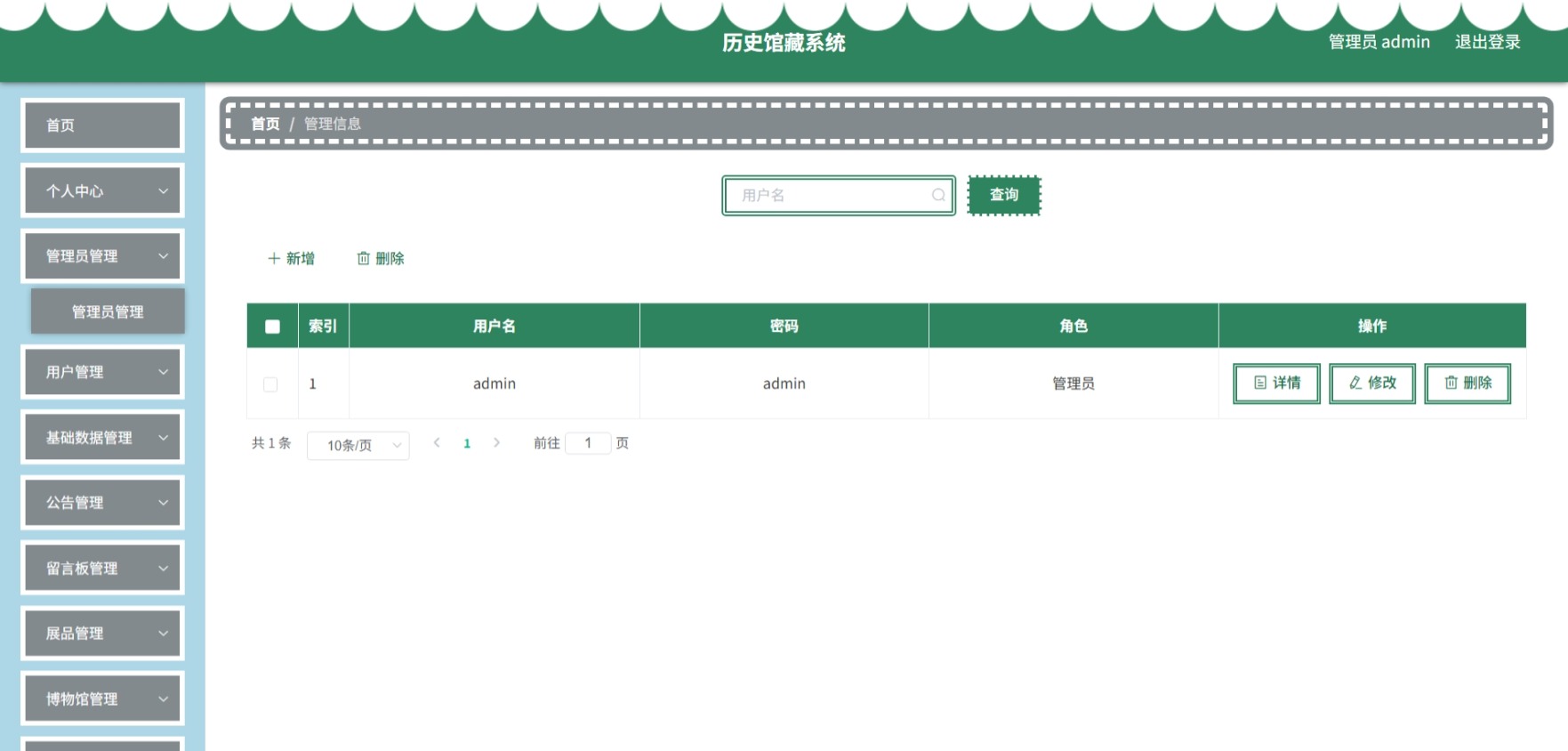Click the 用户名 column header
This screenshot has width=1568, height=751.
[x=495, y=326]
